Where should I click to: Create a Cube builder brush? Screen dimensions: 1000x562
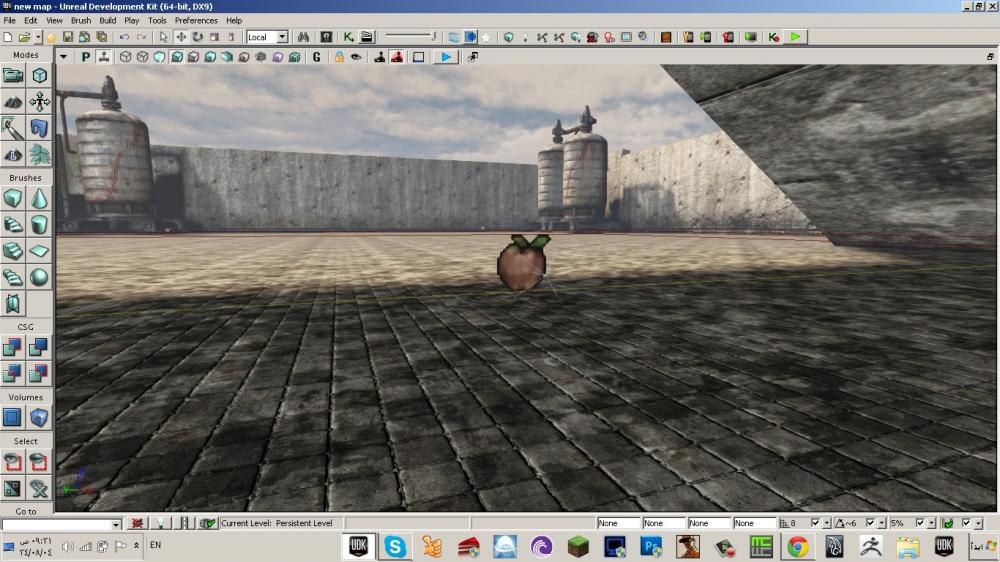[13, 198]
